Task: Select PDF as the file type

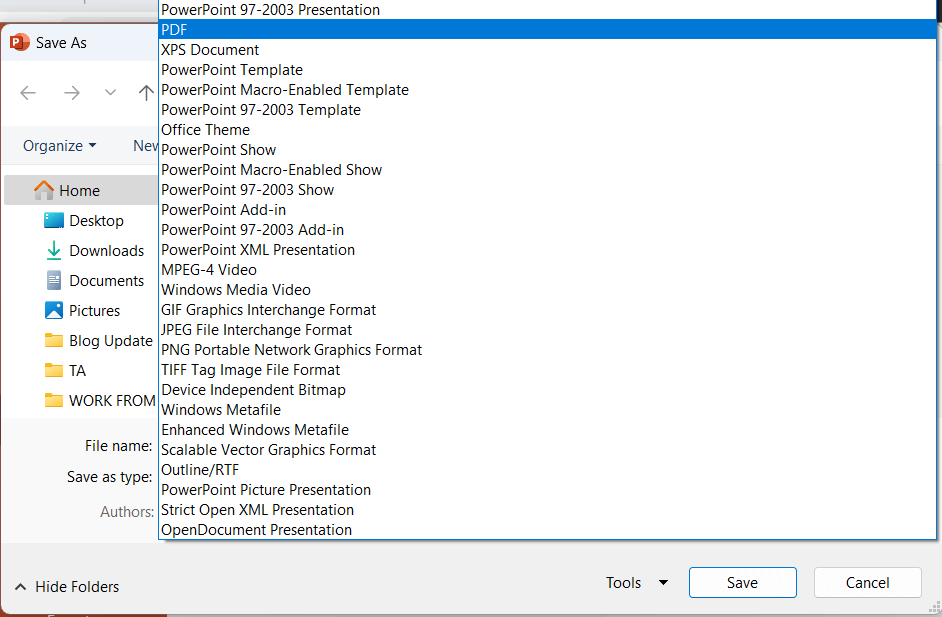Action: point(547,29)
